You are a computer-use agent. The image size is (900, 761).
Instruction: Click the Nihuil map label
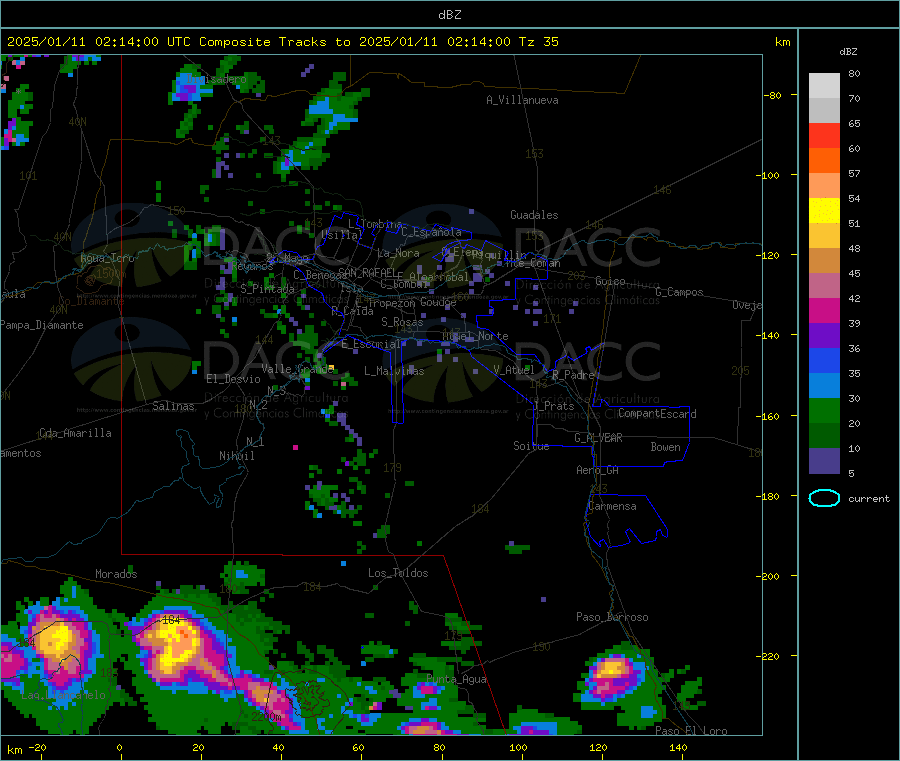click(x=236, y=456)
